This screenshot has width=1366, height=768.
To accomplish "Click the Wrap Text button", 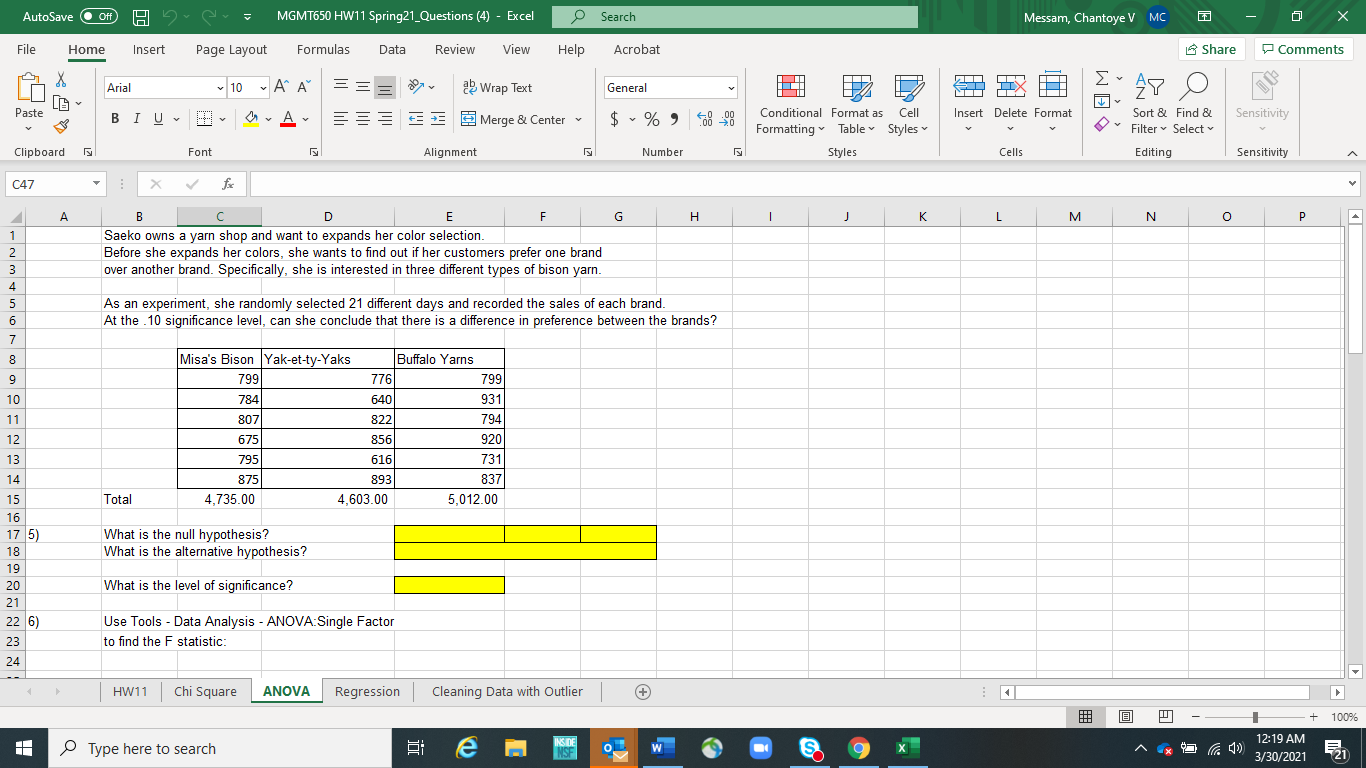I will [x=498, y=88].
